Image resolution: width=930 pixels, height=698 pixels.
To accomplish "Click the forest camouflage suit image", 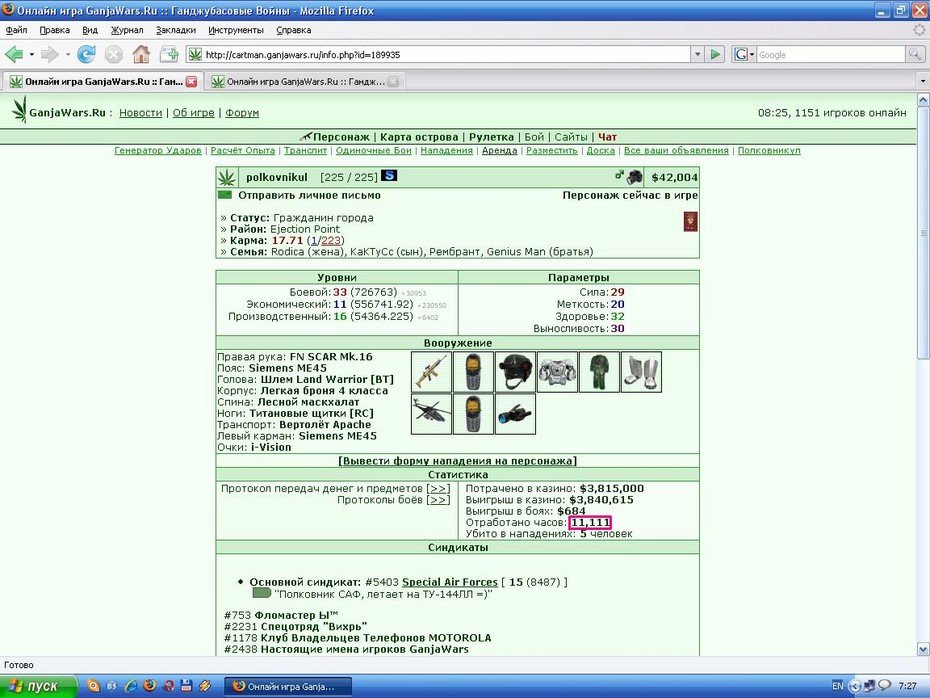I will (x=599, y=372).
